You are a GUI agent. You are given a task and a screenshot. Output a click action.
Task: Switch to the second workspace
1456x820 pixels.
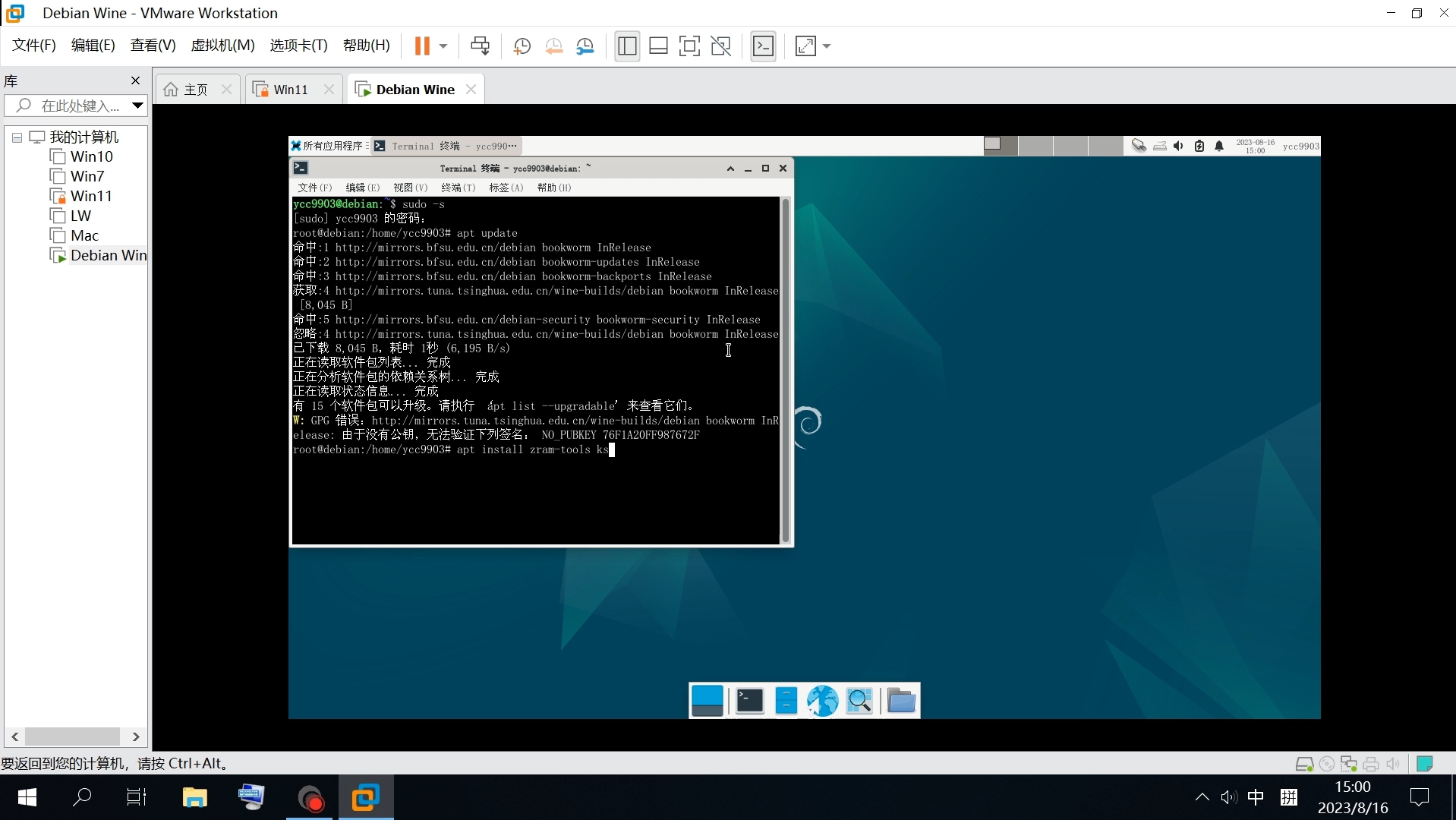pyautogui.click(x=1035, y=146)
